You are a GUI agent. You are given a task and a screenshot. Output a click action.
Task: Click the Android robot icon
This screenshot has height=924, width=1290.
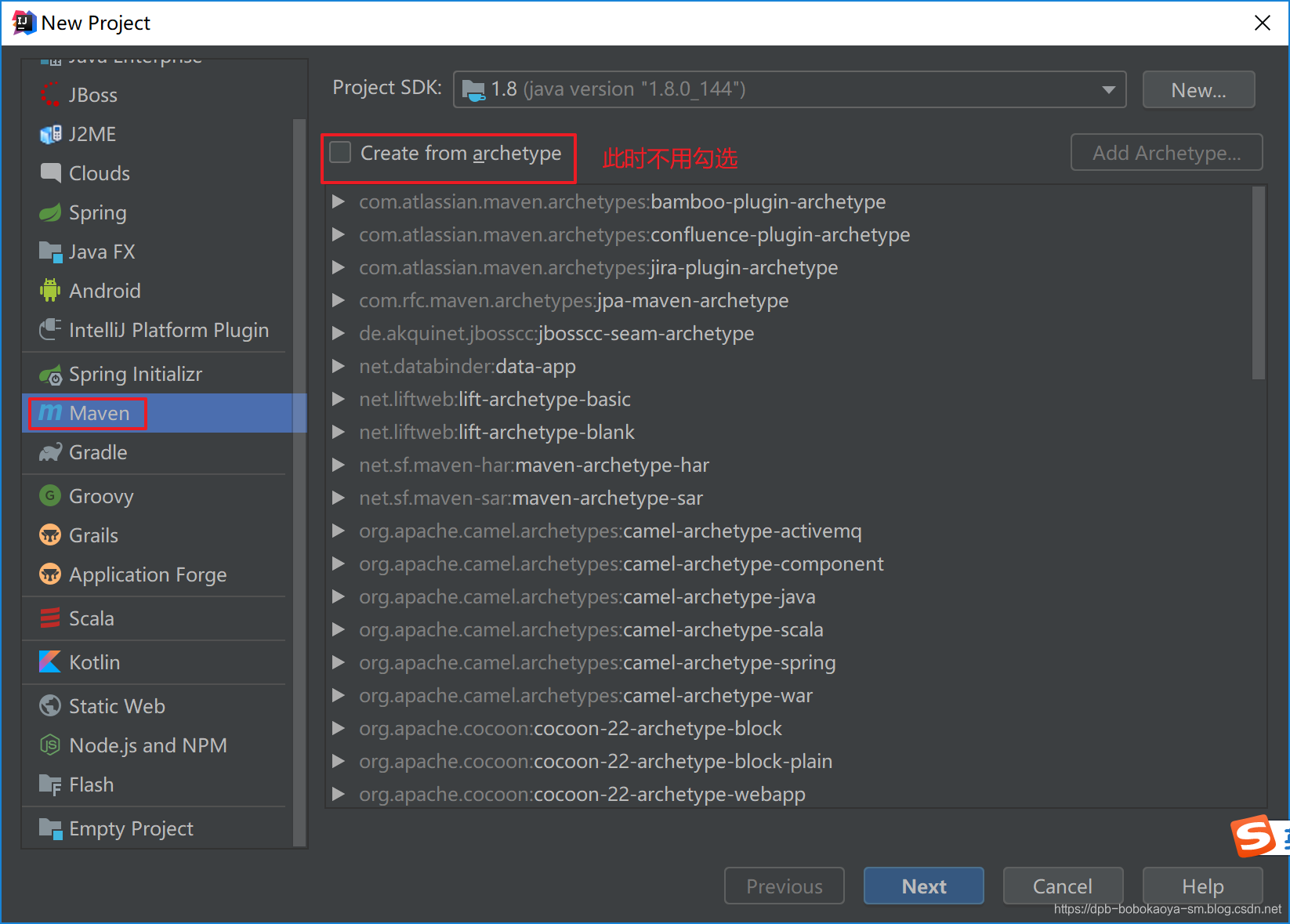pos(50,291)
